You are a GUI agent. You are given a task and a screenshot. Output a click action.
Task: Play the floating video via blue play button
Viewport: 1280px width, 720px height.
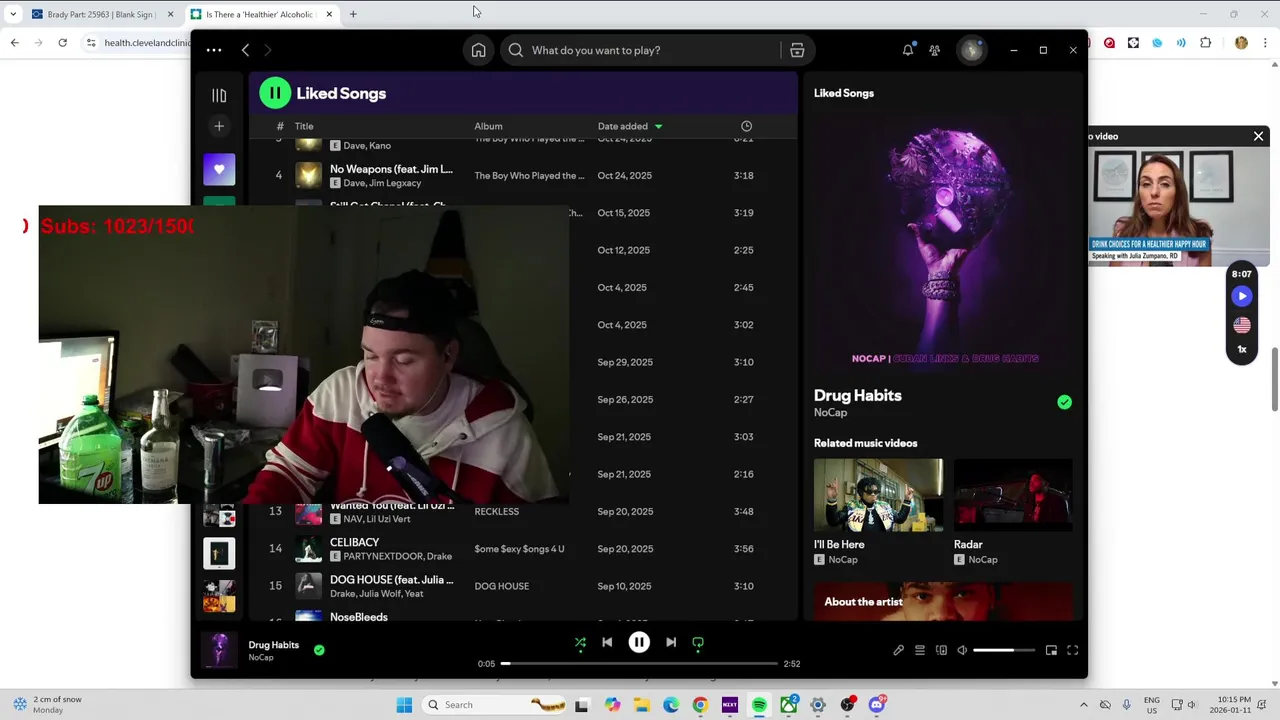click(1241, 296)
